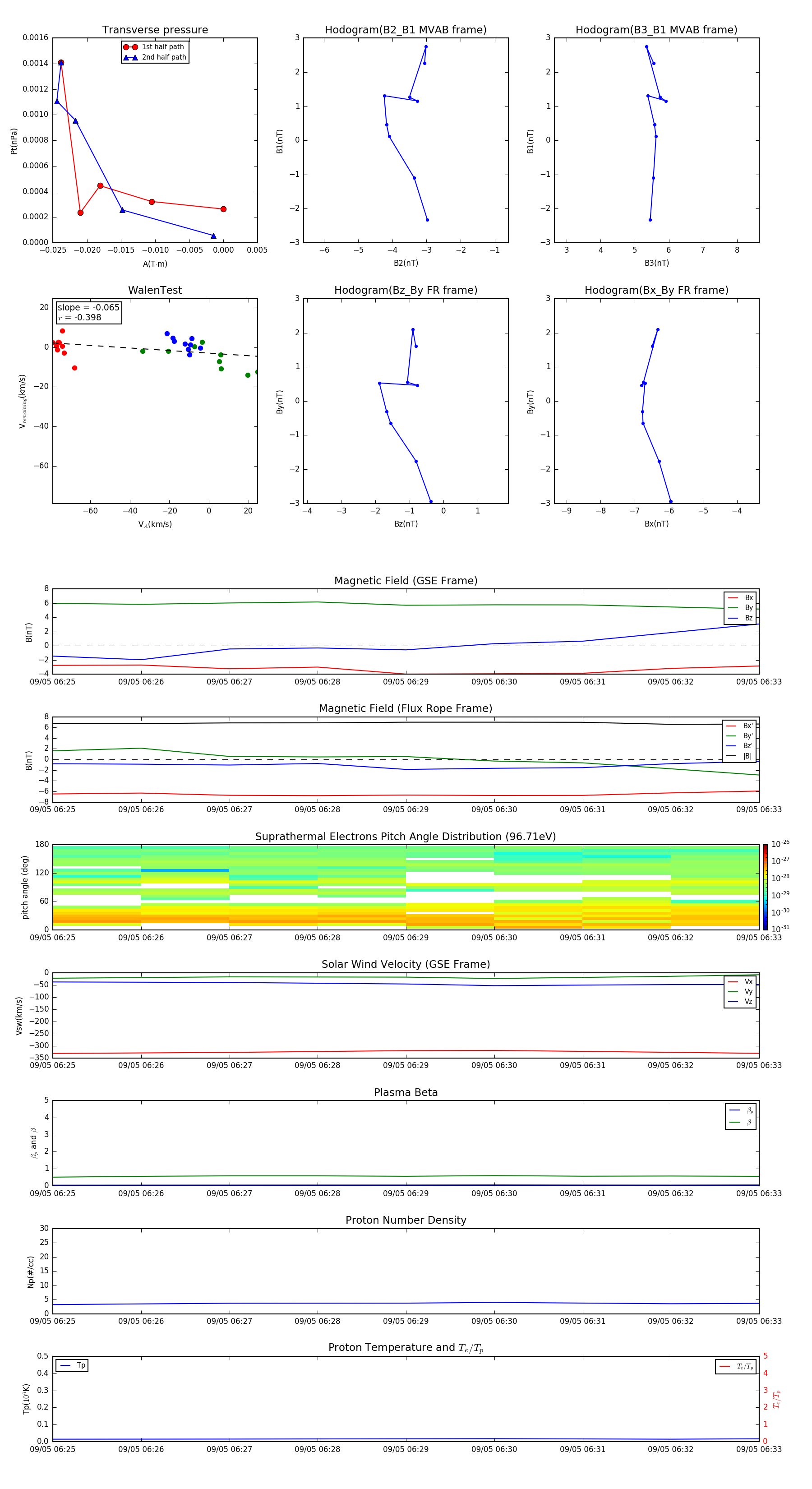
Task: Click the "1st half path" legend entry
Action: point(154,47)
